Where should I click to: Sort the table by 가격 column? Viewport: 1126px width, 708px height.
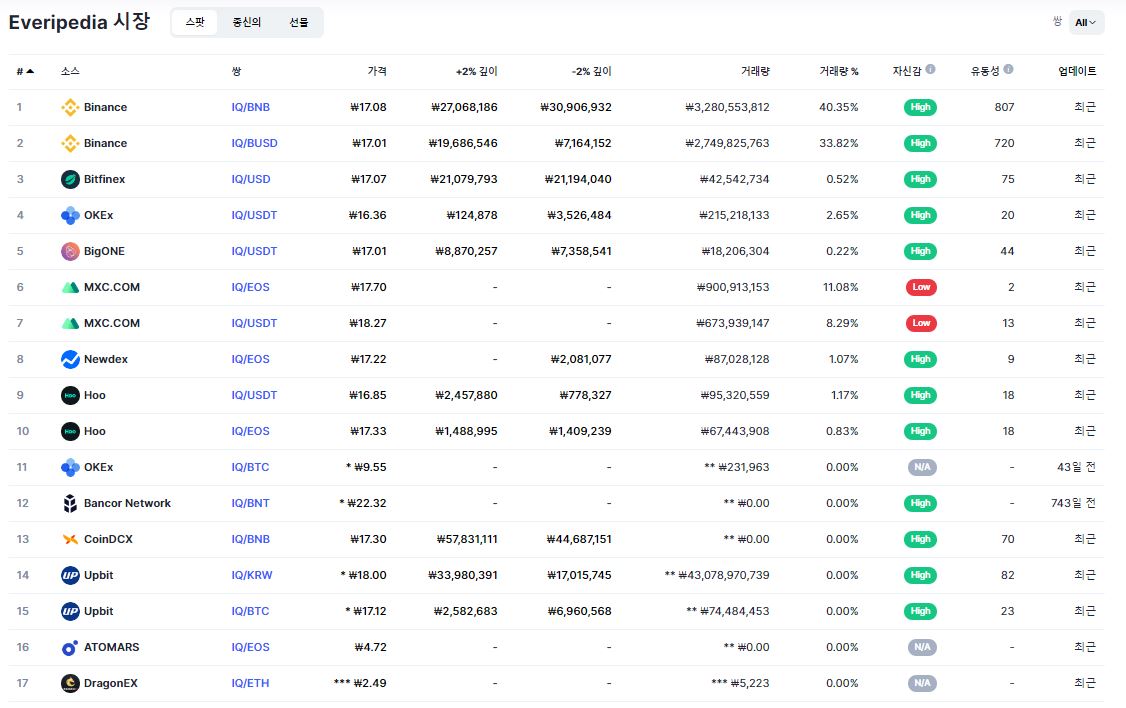coord(377,71)
